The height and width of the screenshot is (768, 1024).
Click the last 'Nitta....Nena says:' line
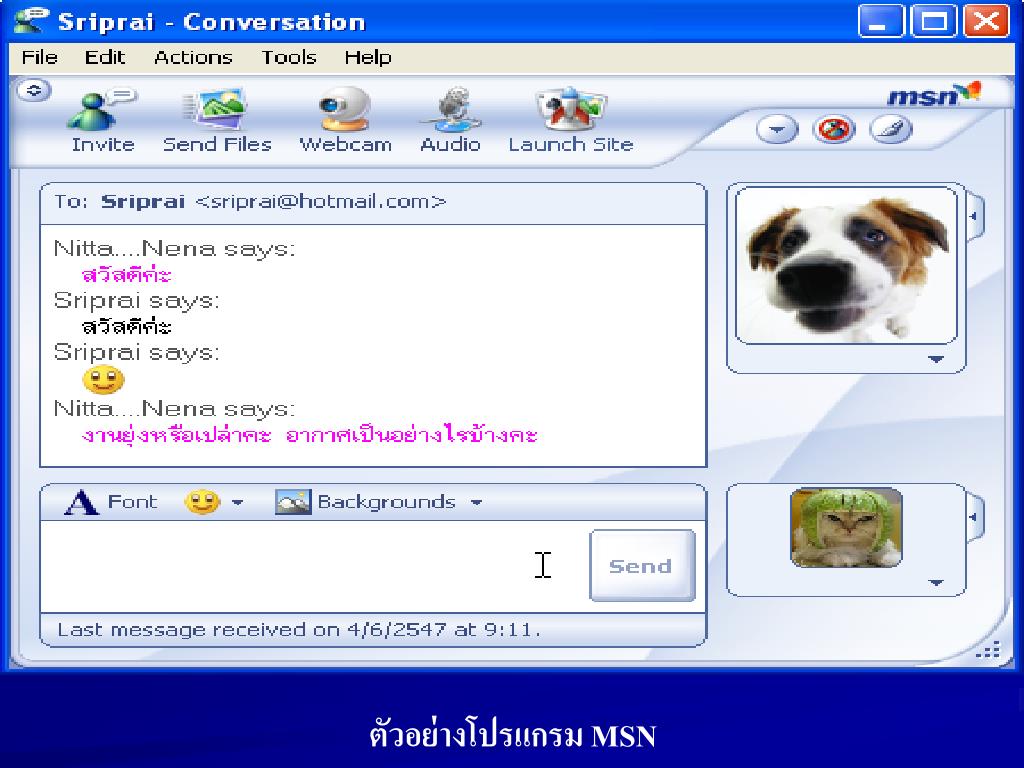point(174,409)
